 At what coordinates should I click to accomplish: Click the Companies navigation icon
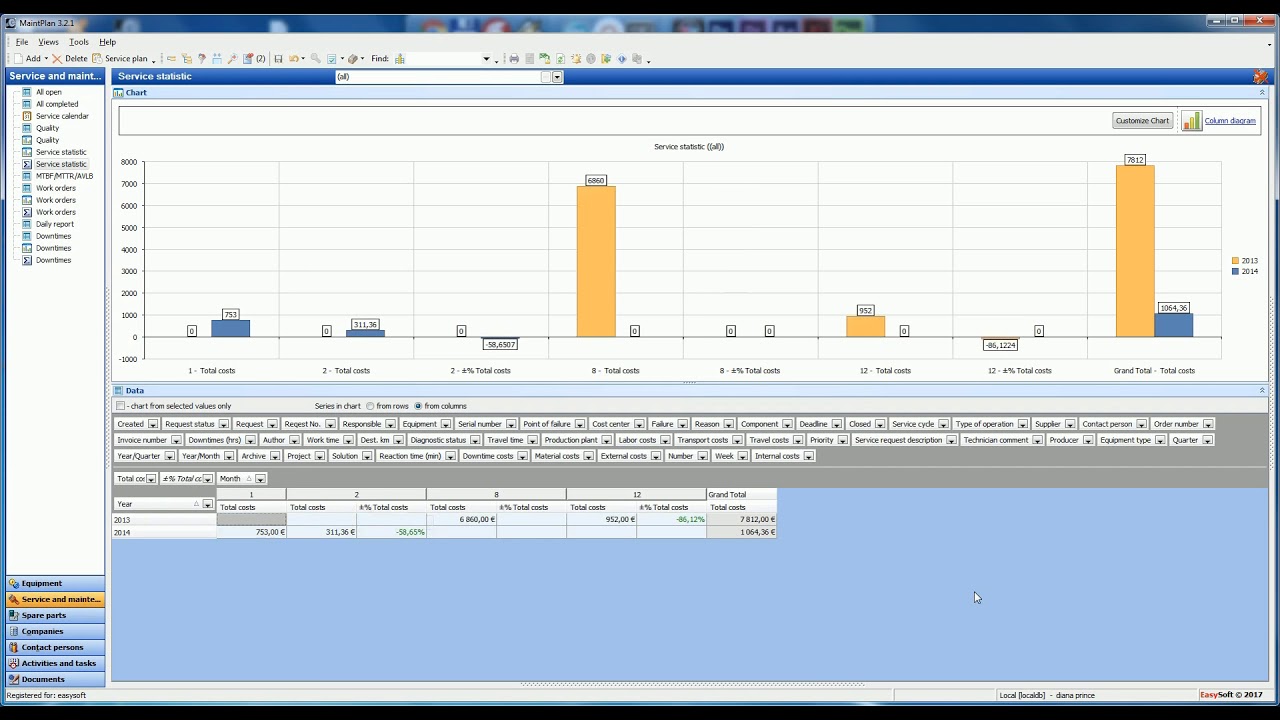pos(14,631)
